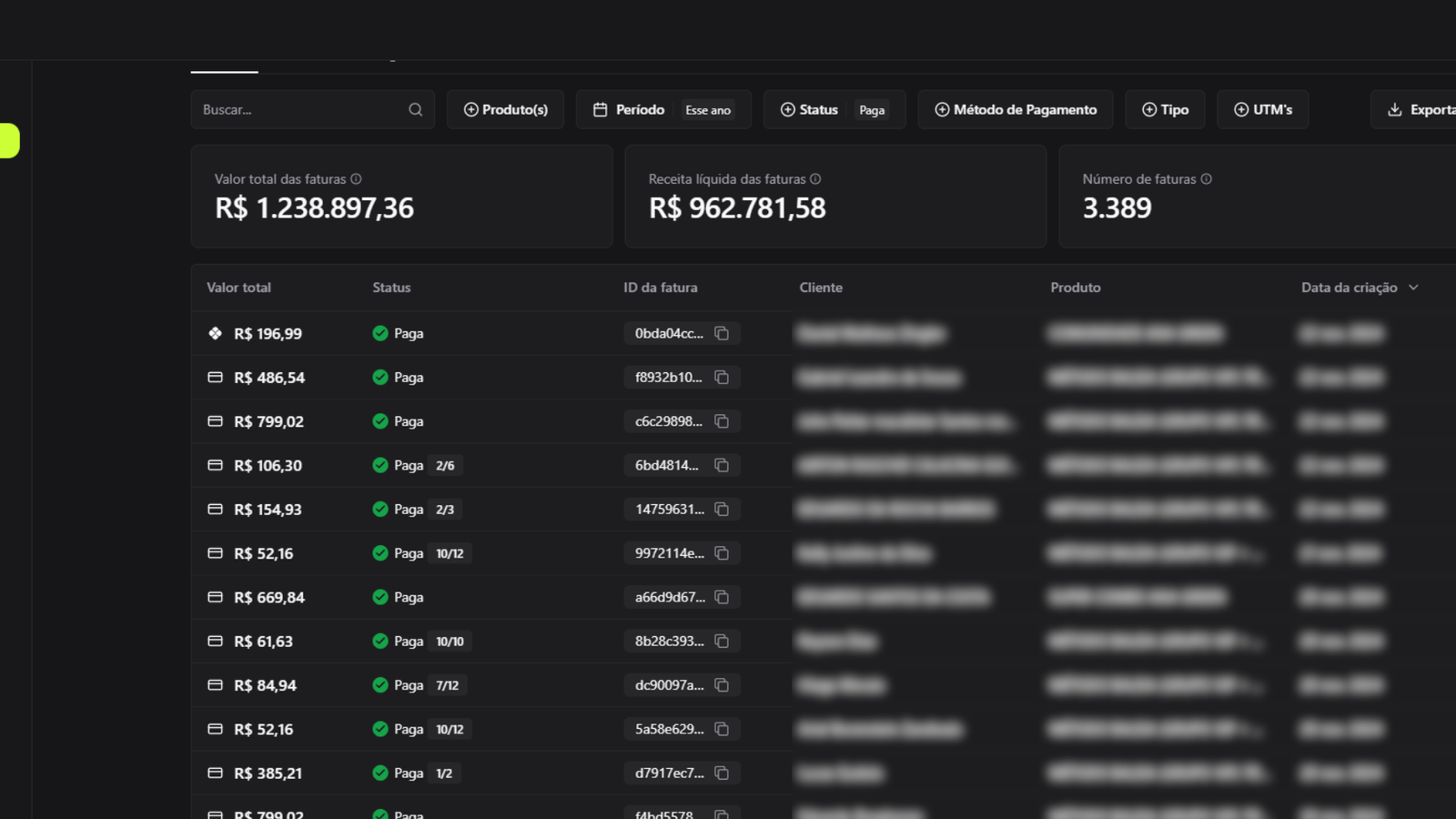Click green check on R$ 154,93 row
The image size is (1456, 819).
[380, 510]
